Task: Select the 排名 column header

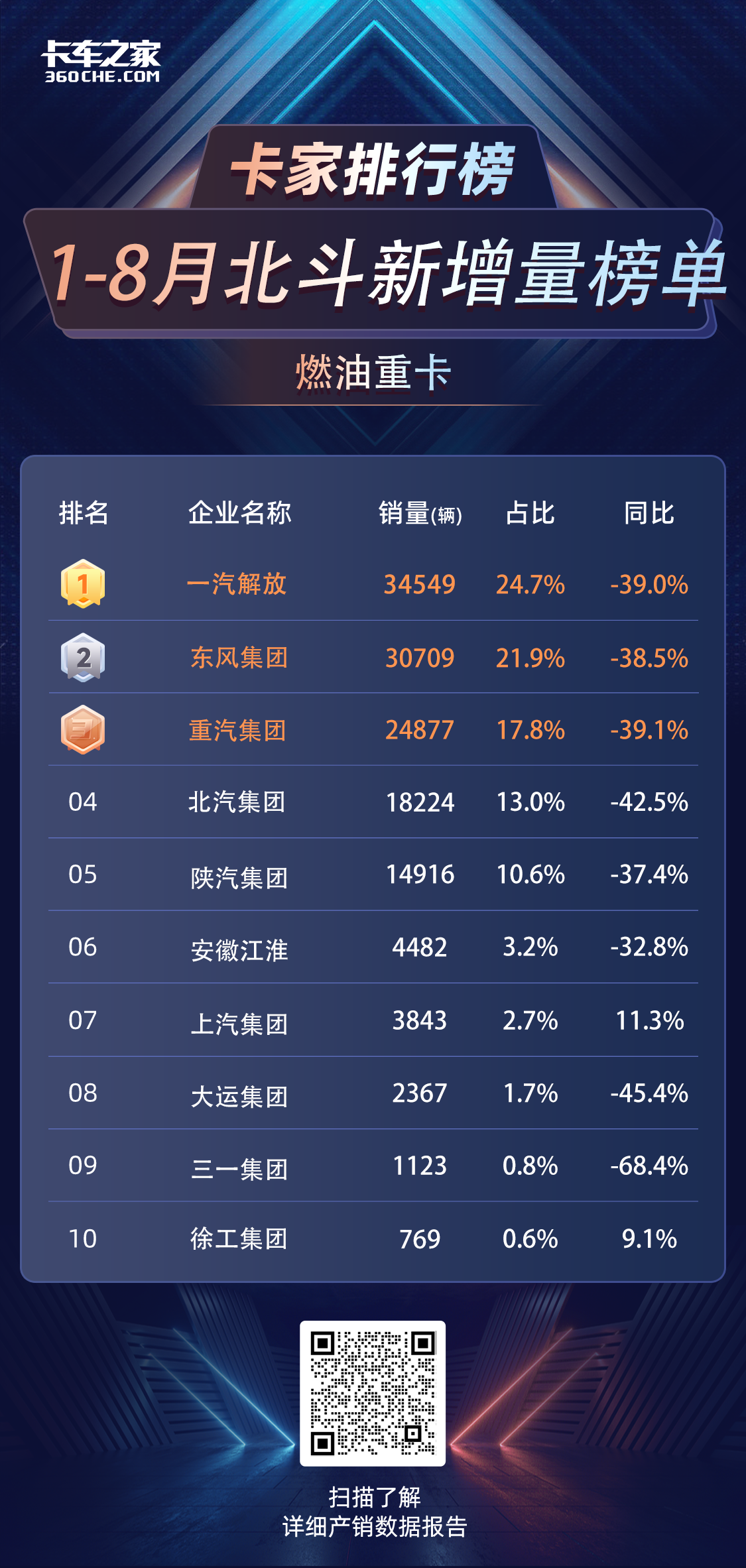Action: coord(84,513)
